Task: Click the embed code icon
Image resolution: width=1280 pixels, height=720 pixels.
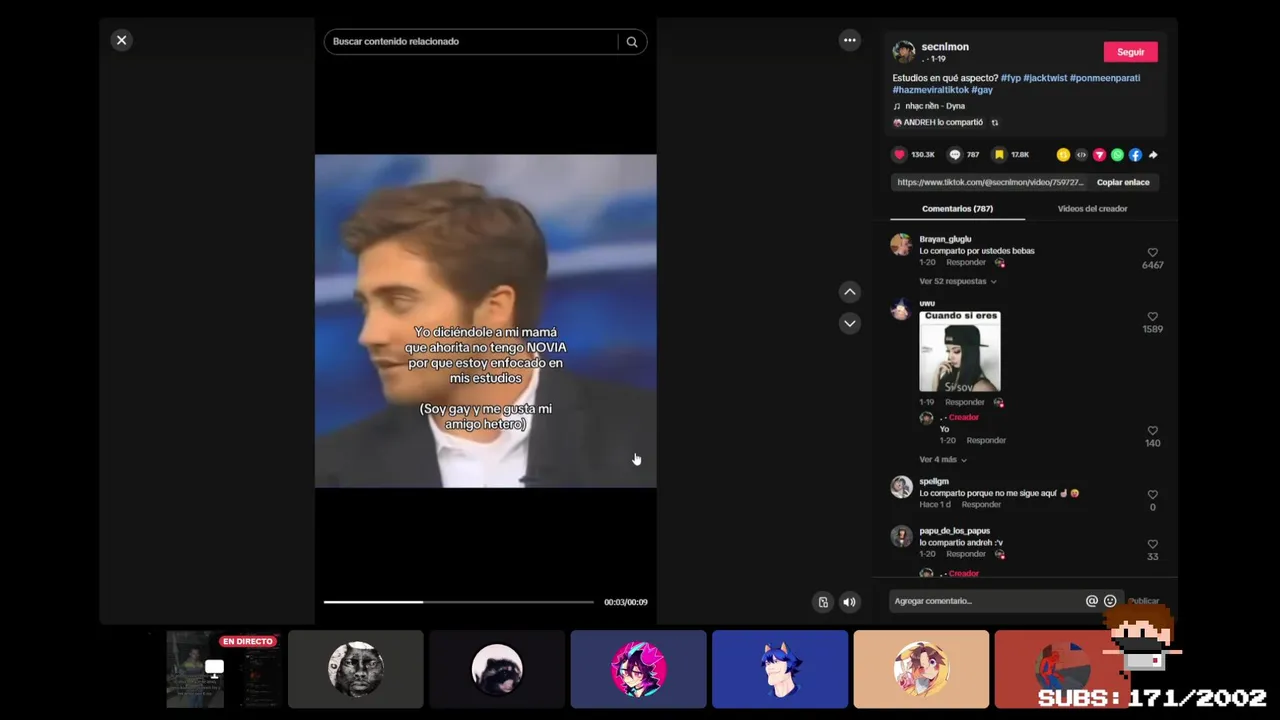Action: (x=1081, y=155)
